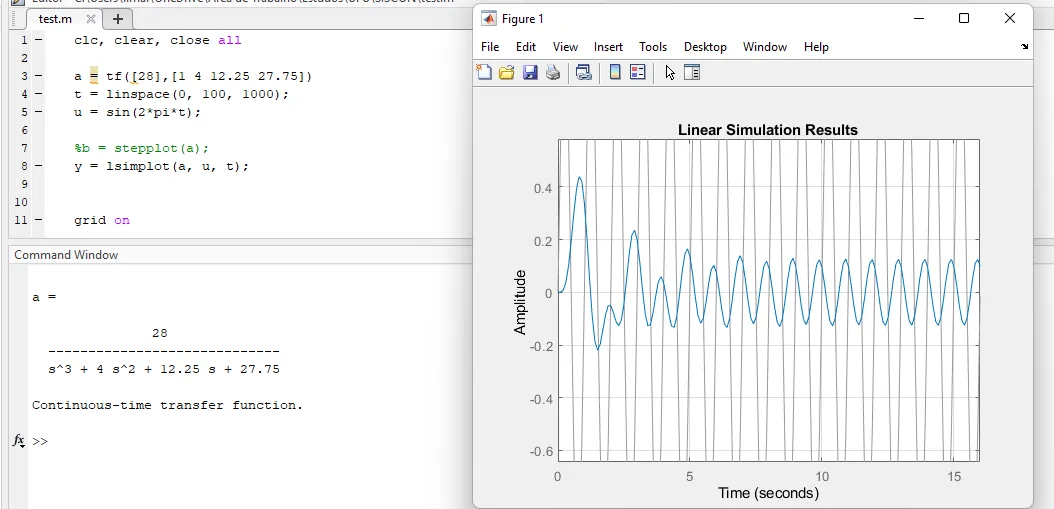The image size is (1054, 509).
Task: Close the test.m tab with its x
Action: pyautogui.click(x=91, y=19)
